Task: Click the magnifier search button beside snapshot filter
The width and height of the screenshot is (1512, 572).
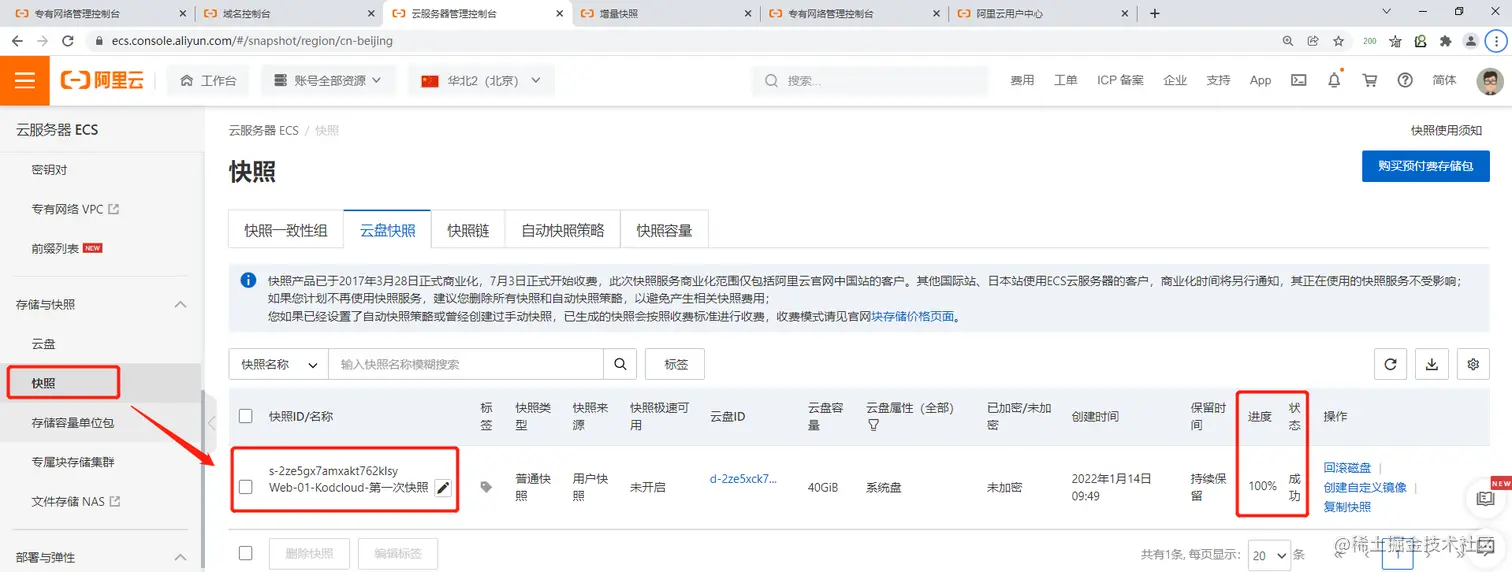Action: pos(620,364)
